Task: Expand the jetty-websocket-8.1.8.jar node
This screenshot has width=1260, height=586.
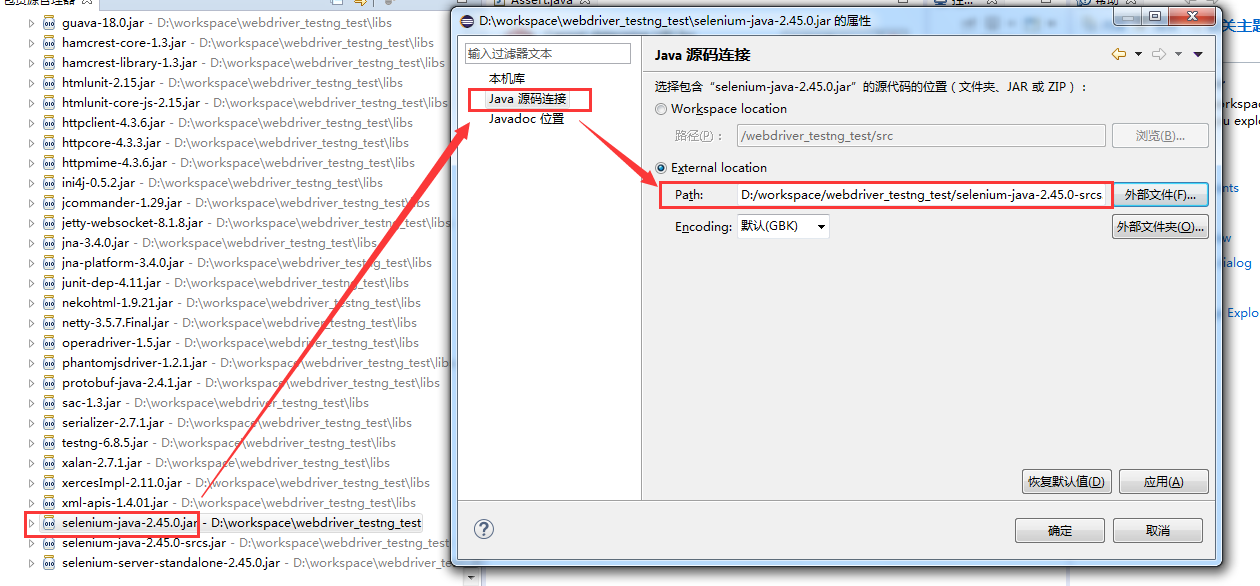Action: coord(31,222)
